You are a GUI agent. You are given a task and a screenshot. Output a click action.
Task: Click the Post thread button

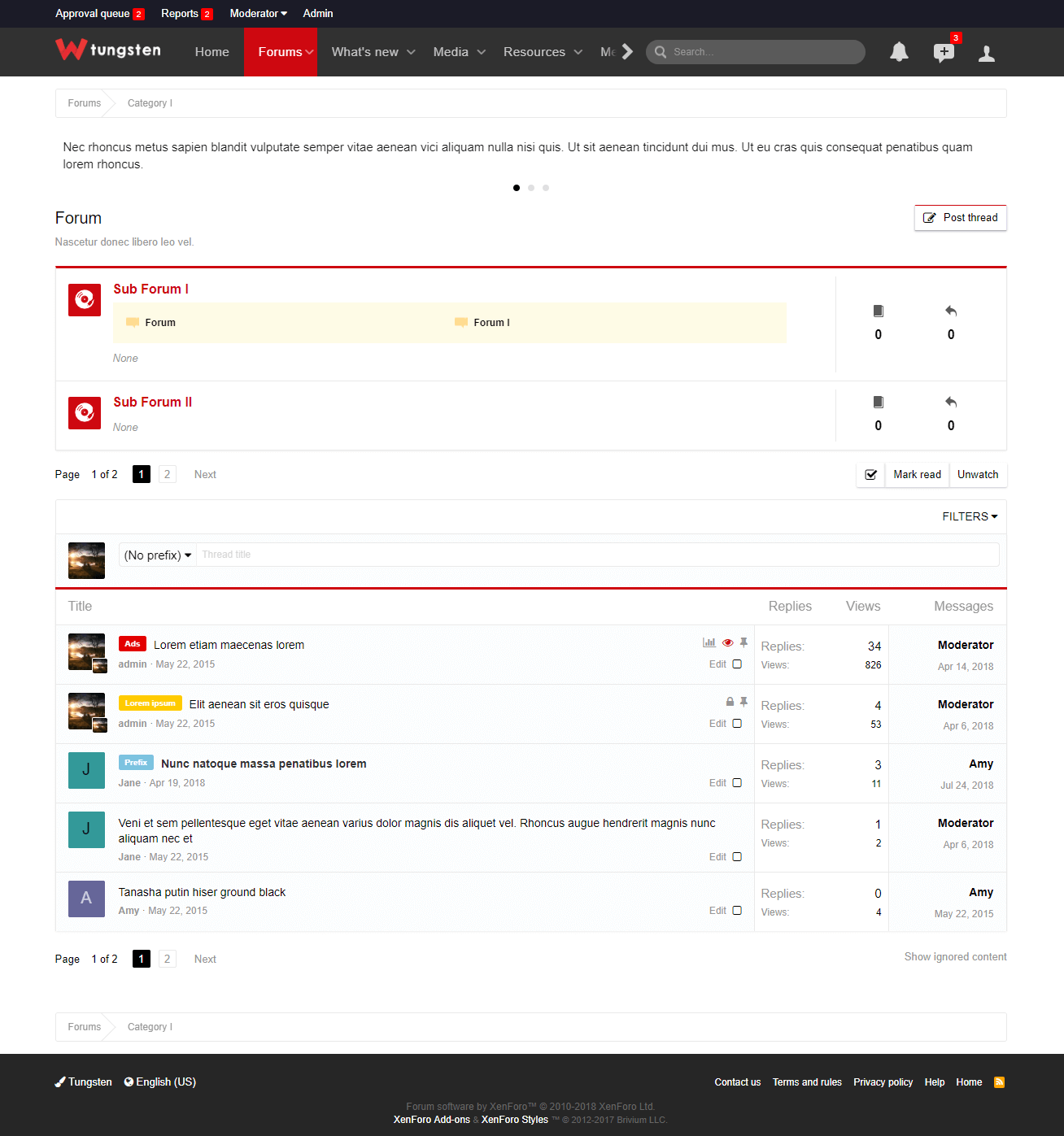(x=961, y=218)
